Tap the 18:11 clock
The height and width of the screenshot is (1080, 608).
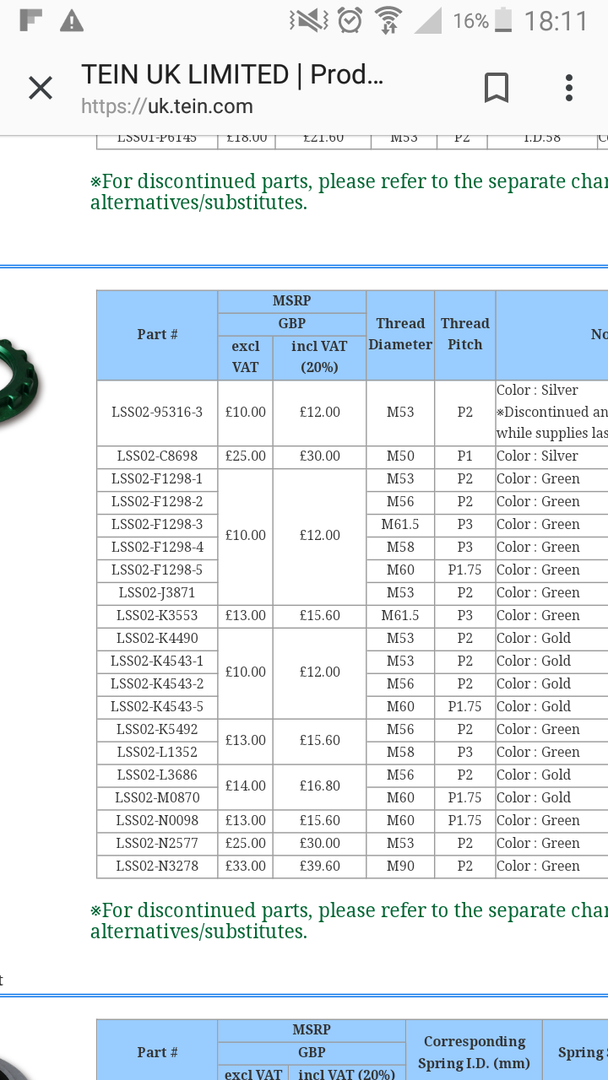[556, 21]
